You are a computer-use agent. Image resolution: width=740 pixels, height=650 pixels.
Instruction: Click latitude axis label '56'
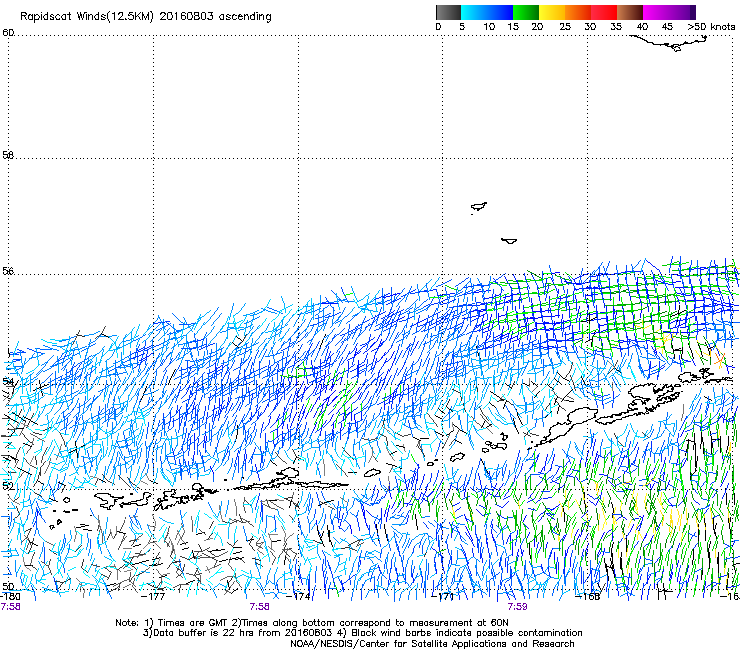click(8, 271)
